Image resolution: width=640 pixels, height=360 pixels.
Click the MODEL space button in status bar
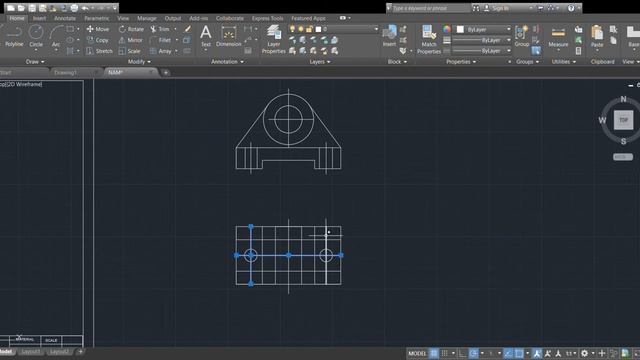pyautogui.click(x=417, y=353)
